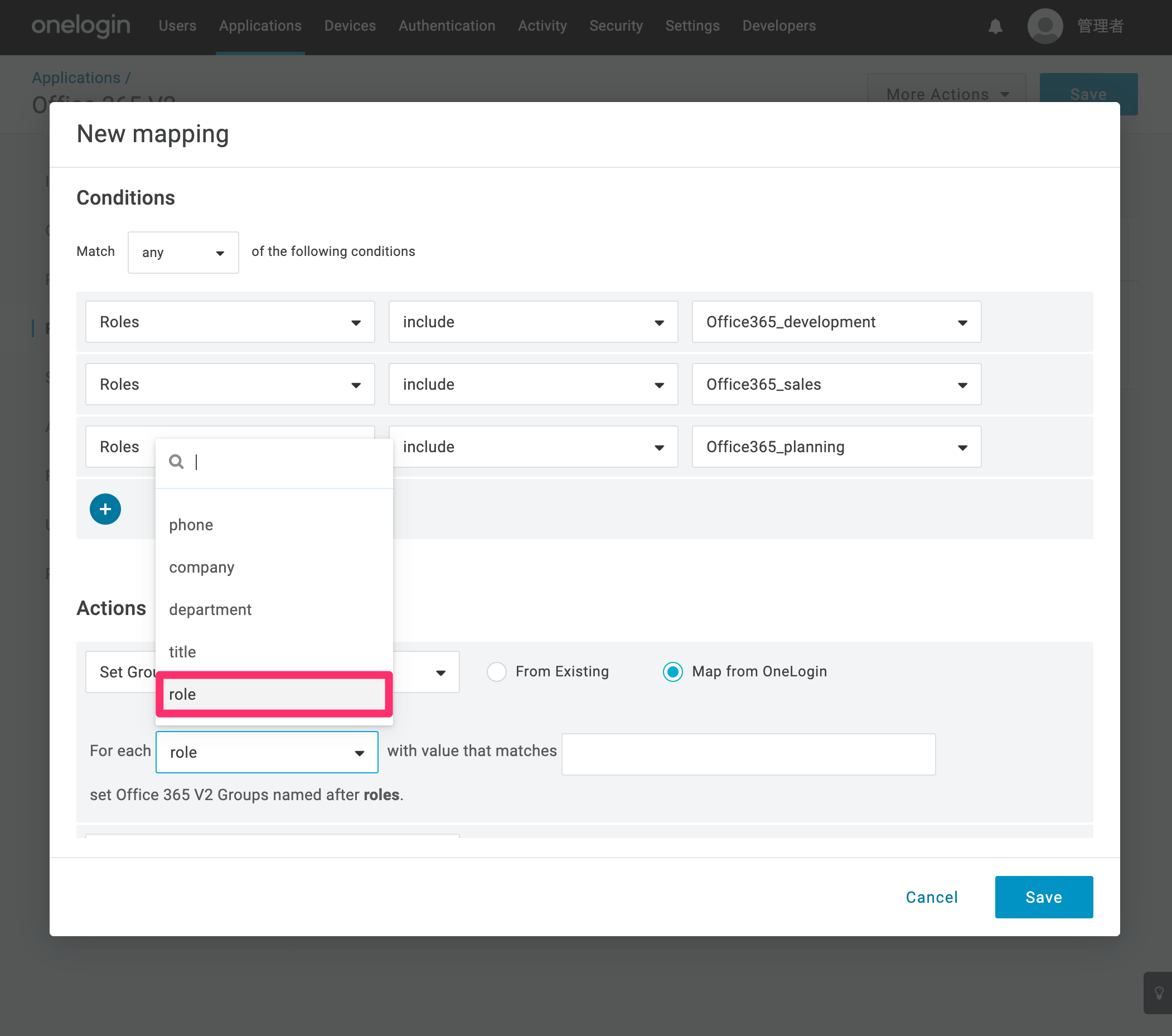Open include dropdown in Office365_development row
Viewport: 1172px width, 1036px height.
[533, 322]
